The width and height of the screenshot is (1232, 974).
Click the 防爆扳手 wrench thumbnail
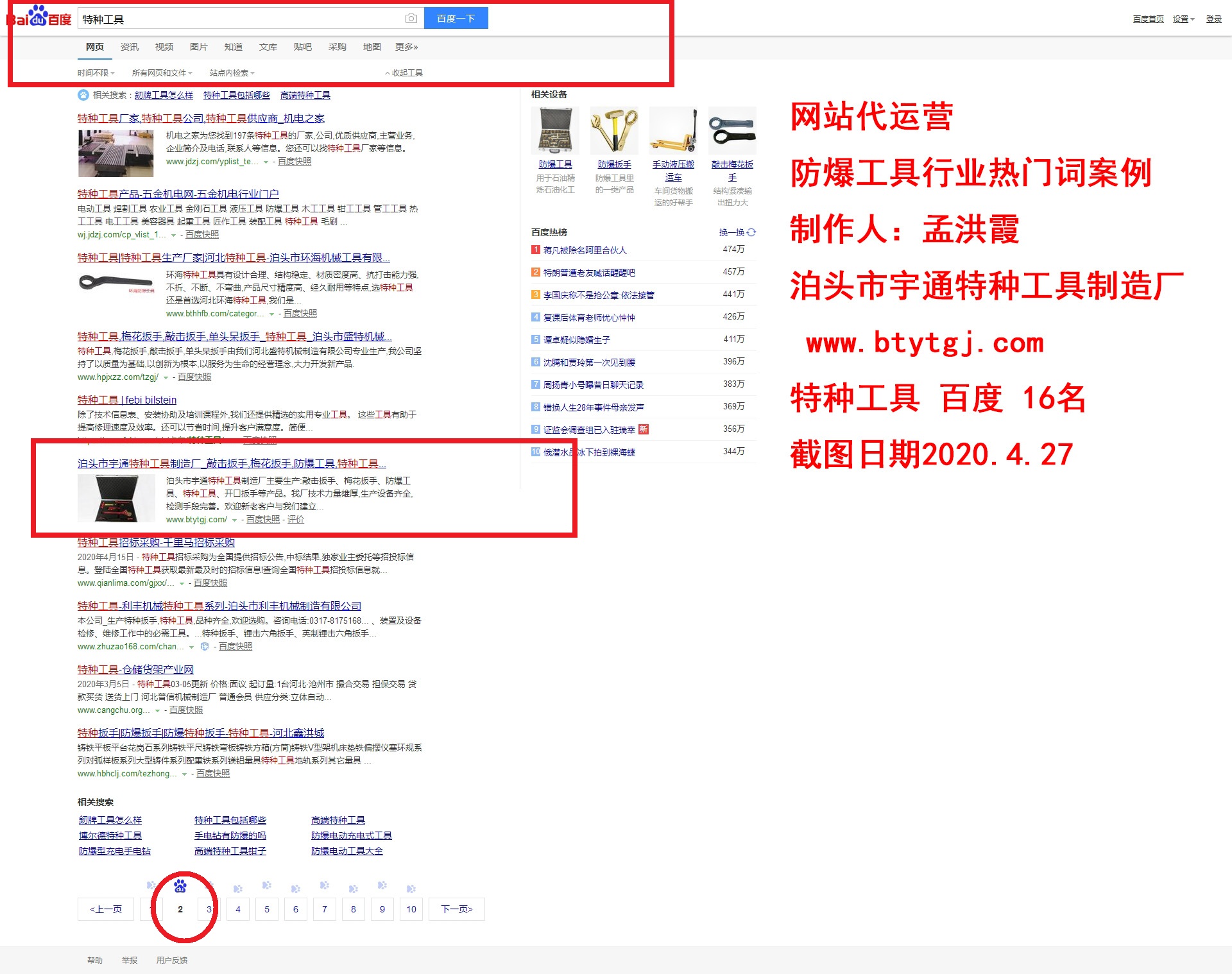pyautogui.click(x=614, y=131)
